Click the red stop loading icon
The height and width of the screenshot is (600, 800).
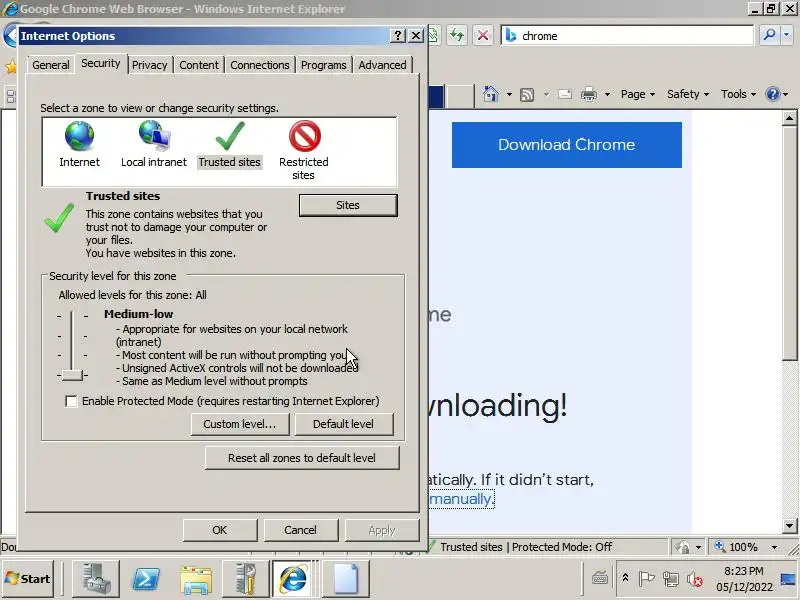483,35
